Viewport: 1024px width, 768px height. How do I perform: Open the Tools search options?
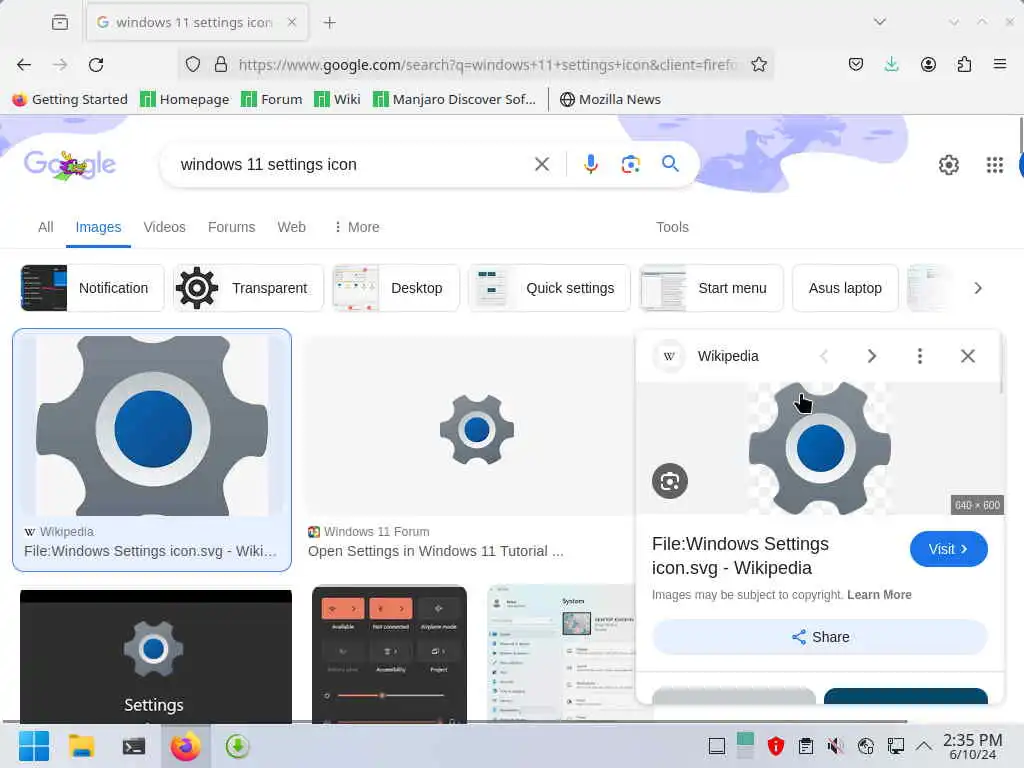pyautogui.click(x=672, y=227)
